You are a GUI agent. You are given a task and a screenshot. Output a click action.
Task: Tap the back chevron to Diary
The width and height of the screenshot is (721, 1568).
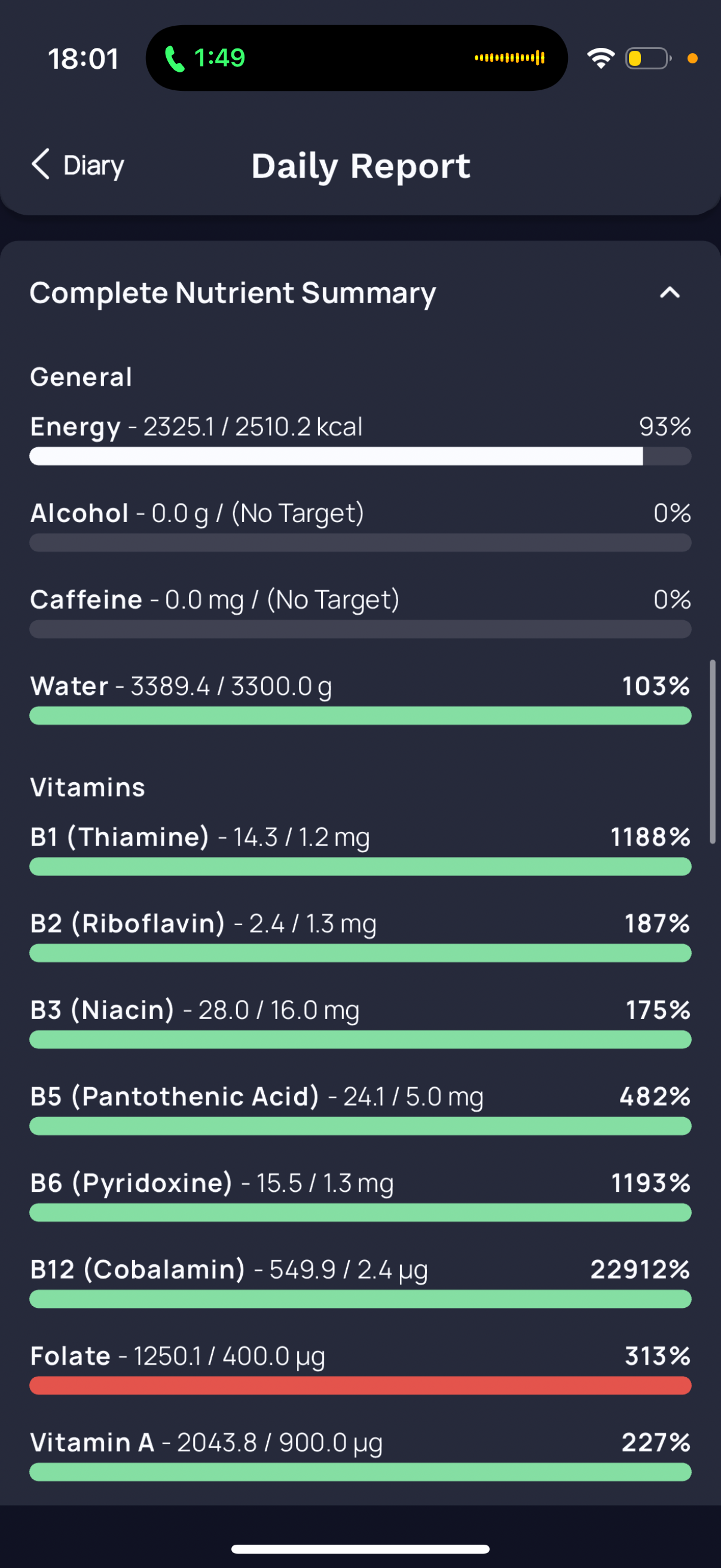pyautogui.click(x=41, y=164)
